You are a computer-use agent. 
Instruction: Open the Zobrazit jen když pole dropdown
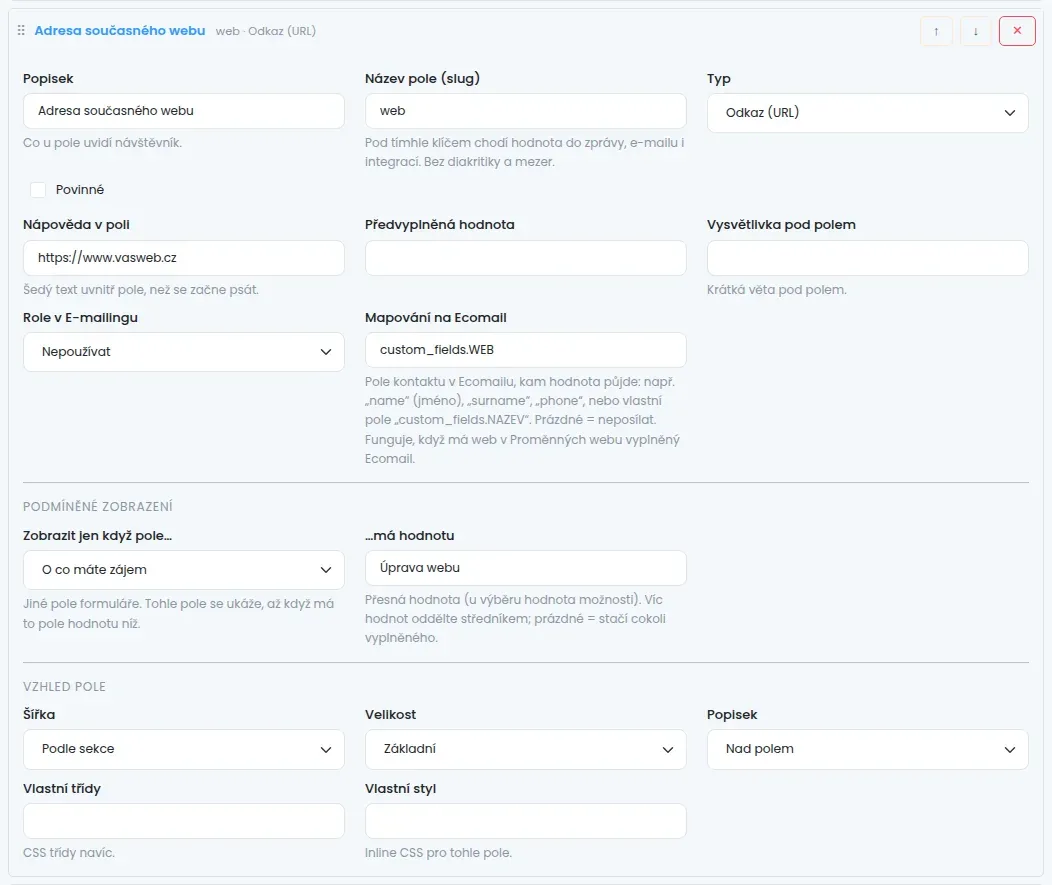pos(184,570)
